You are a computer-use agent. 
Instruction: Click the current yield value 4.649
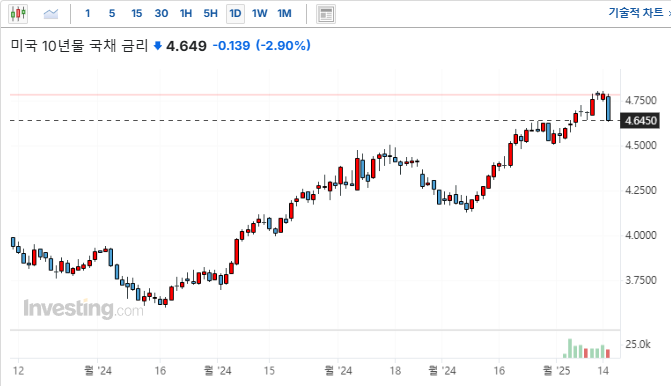(186, 46)
